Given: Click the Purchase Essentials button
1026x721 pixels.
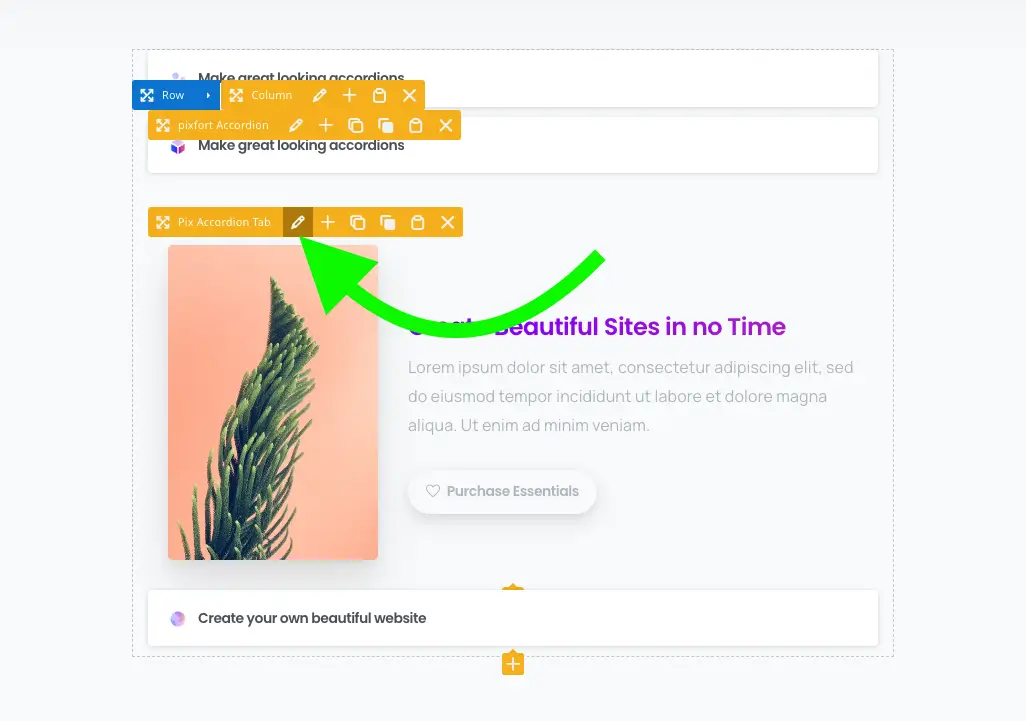Looking at the screenshot, I should (x=502, y=491).
